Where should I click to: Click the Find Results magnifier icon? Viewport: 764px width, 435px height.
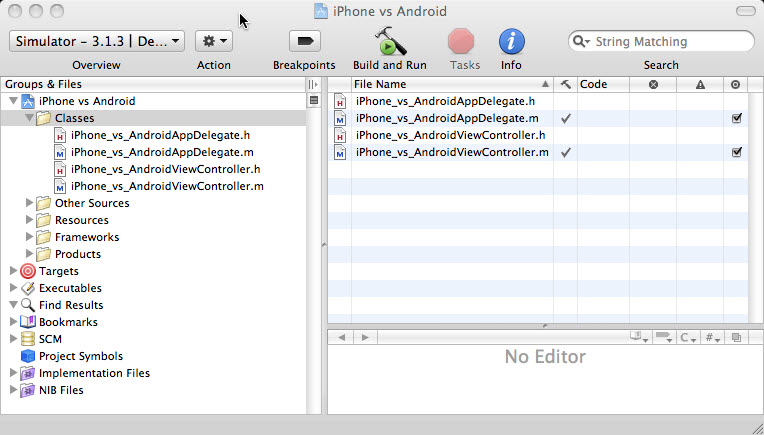[28, 305]
